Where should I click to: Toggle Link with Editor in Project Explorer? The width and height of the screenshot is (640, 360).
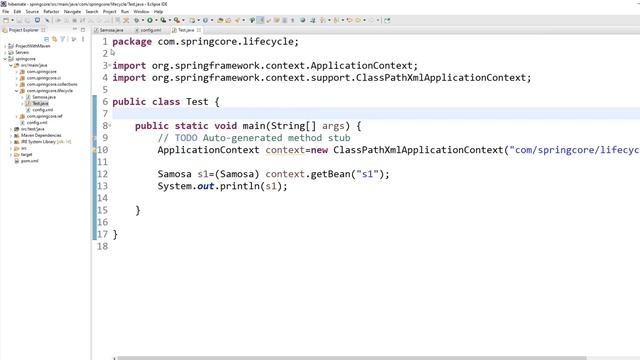[x=54, y=39]
